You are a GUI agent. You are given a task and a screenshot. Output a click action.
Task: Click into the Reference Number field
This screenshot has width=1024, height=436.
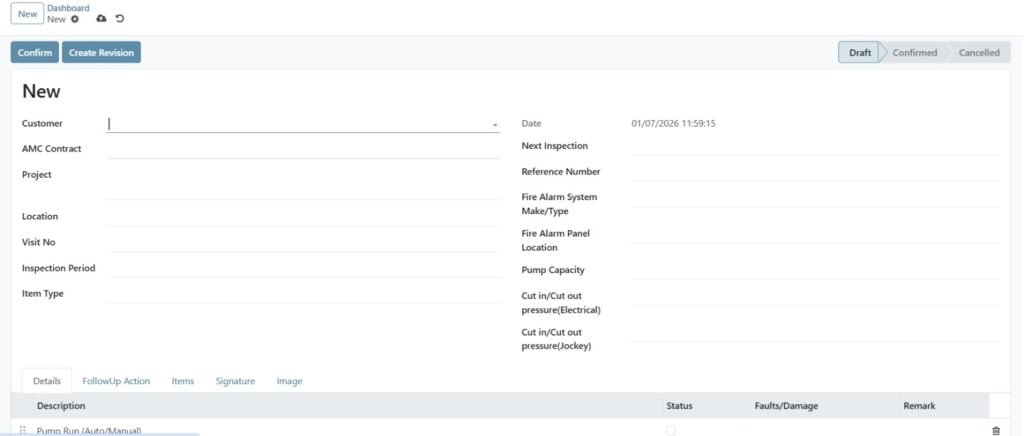click(x=814, y=172)
